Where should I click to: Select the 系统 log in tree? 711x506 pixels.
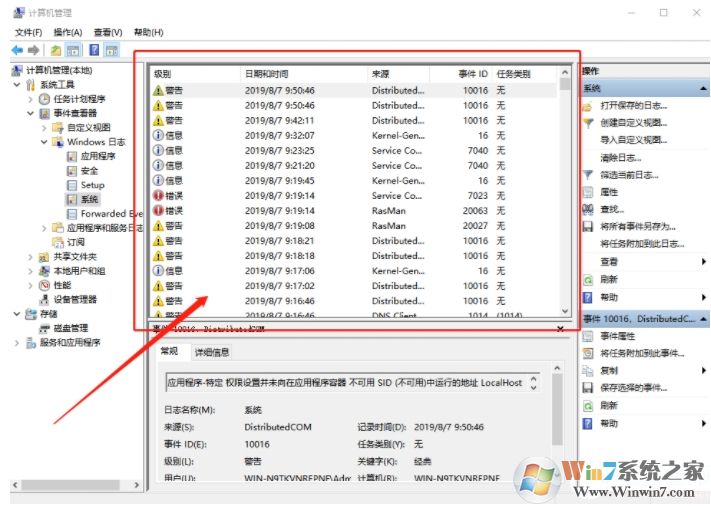click(x=89, y=199)
